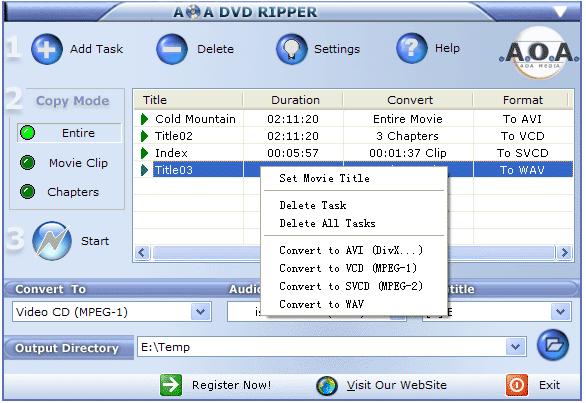Click the blue plus Add Task icon

coord(47,49)
